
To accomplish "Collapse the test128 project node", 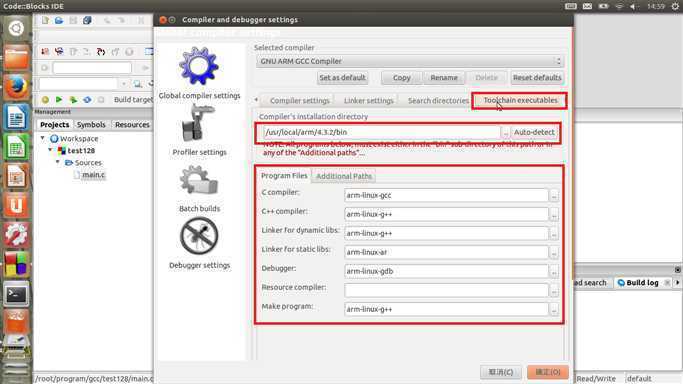I will pos(50,150).
